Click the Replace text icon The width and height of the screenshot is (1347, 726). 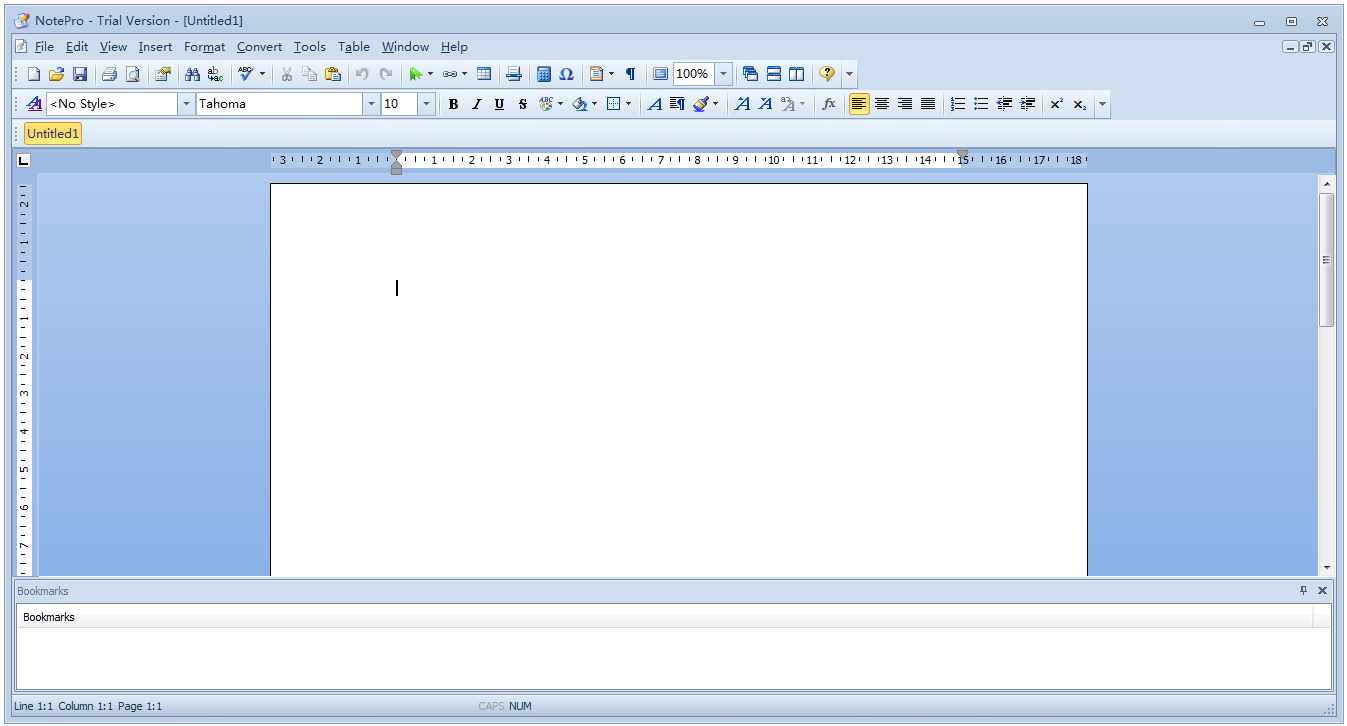click(x=215, y=74)
